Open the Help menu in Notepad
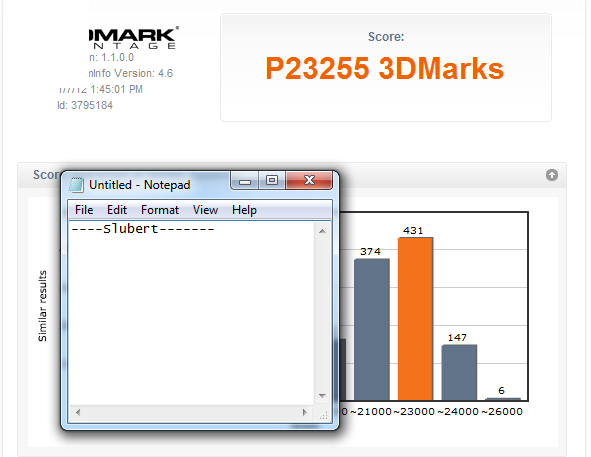Image resolution: width=591 pixels, height=457 pixels. click(244, 210)
